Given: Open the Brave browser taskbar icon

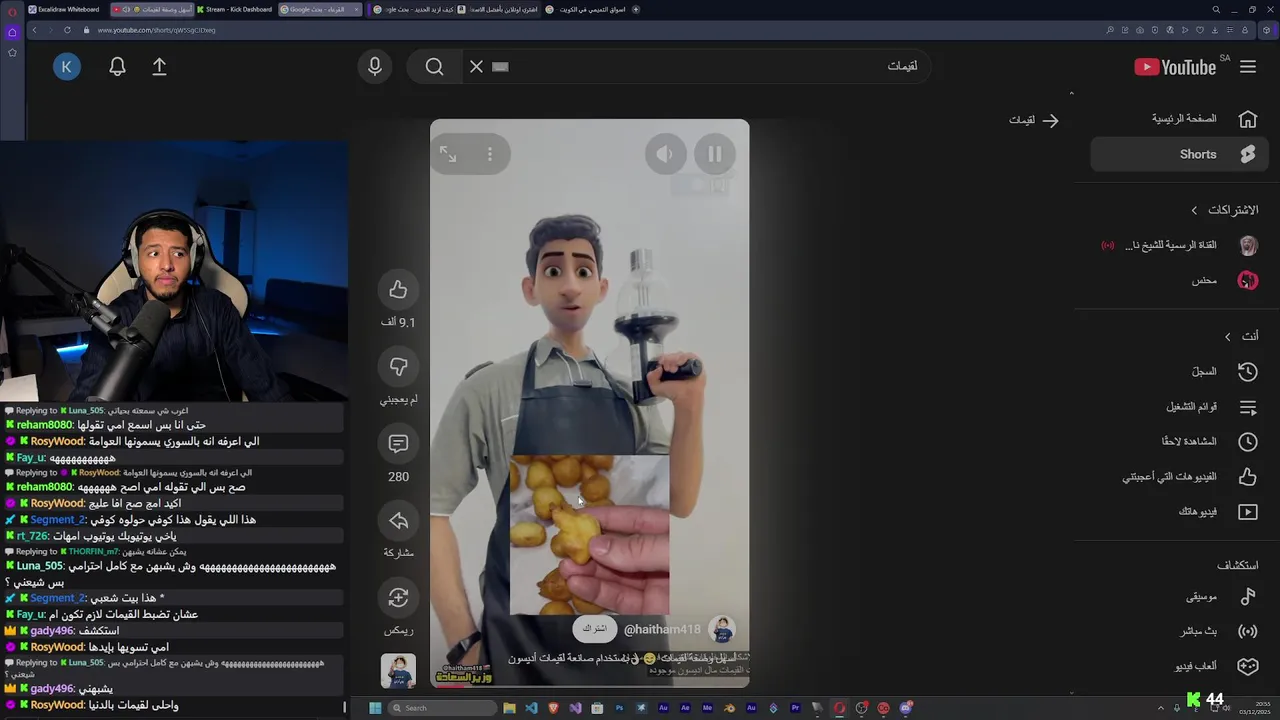Looking at the screenshot, I should click(553, 708).
